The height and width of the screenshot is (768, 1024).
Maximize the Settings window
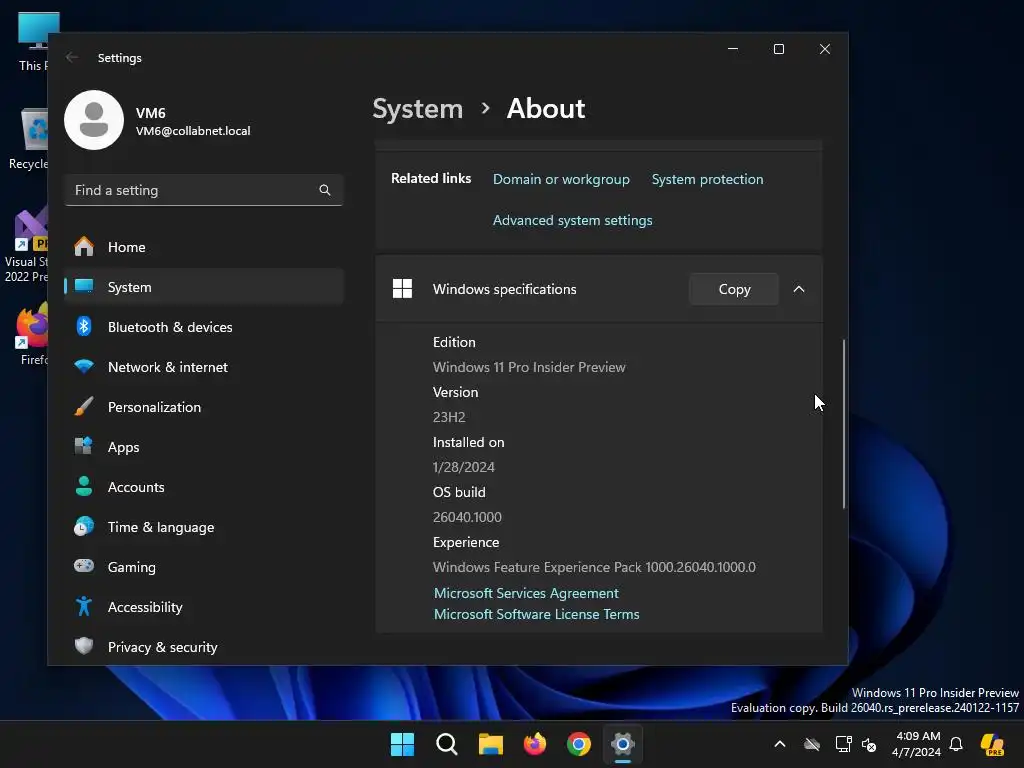[x=778, y=49]
